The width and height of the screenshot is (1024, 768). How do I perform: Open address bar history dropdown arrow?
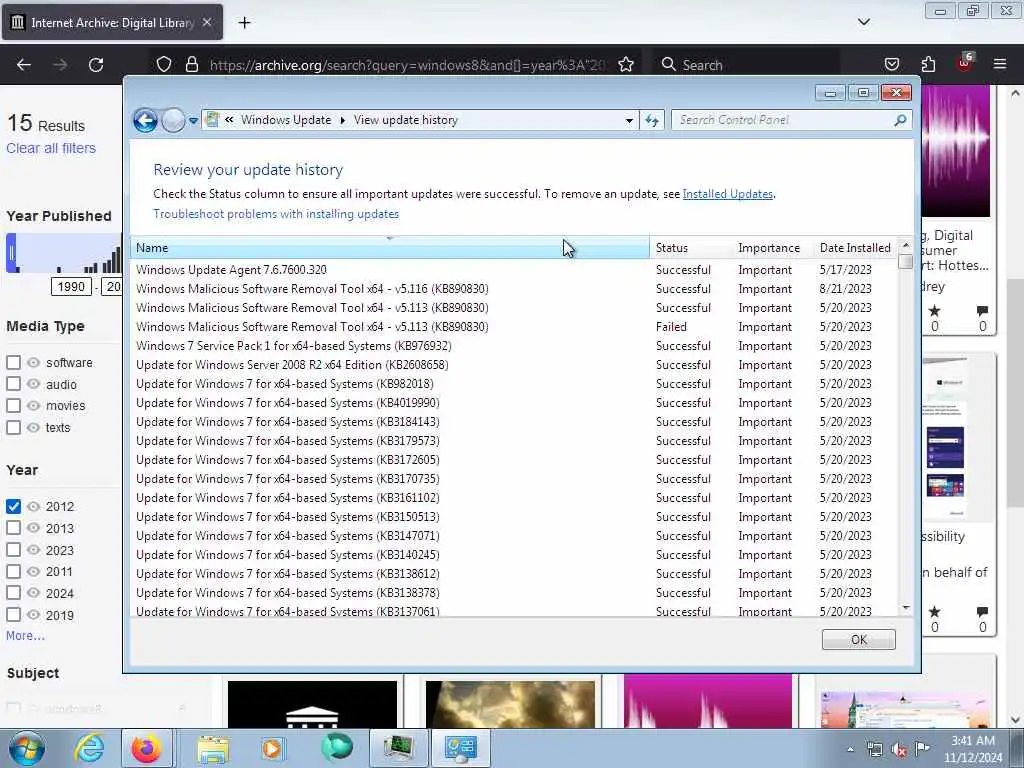click(629, 120)
